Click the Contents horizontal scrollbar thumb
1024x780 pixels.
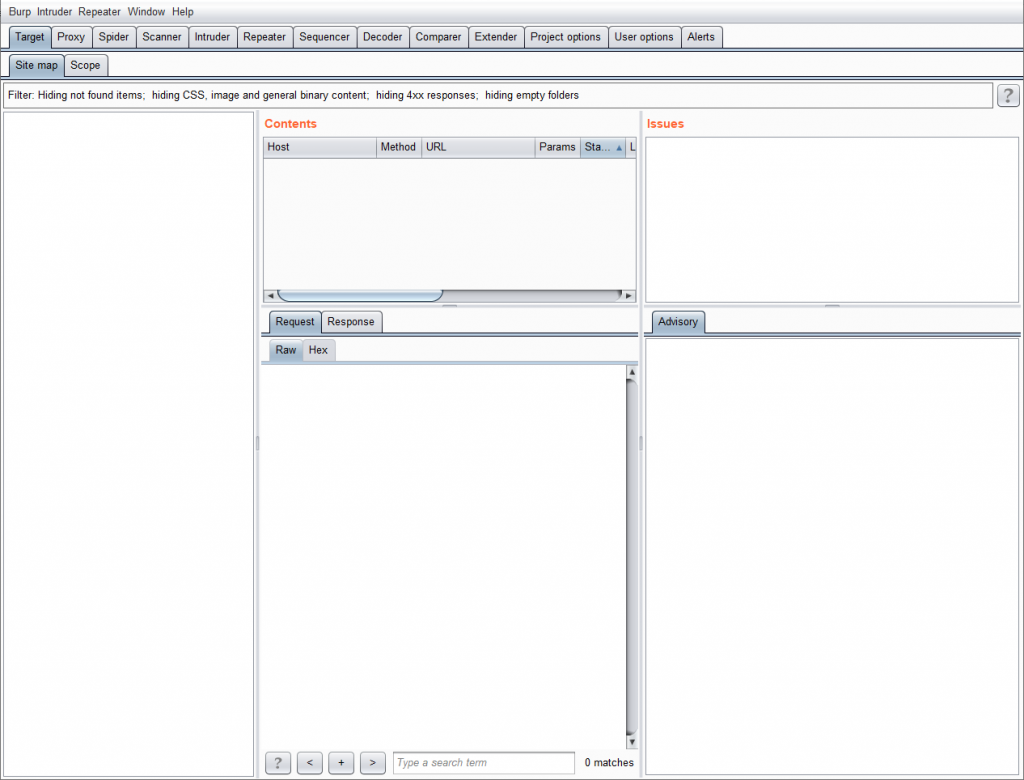360,296
